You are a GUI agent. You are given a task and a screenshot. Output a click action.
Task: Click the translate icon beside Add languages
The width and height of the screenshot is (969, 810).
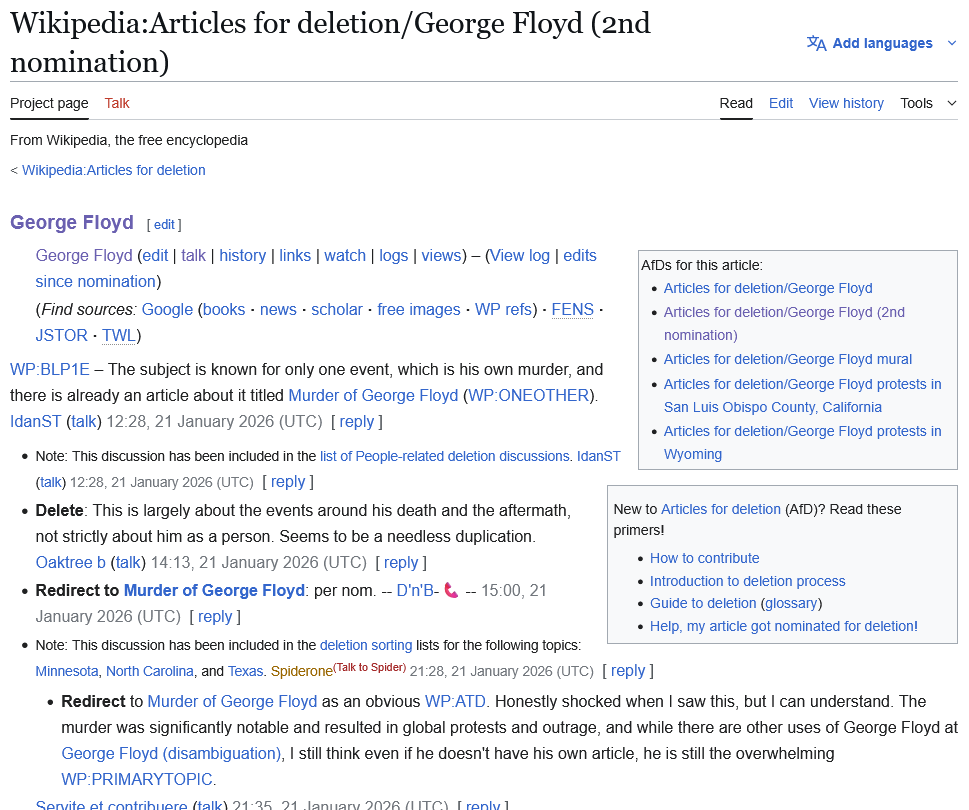[816, 43]
